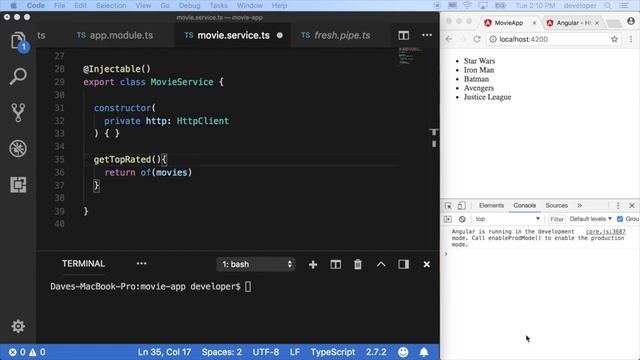Viewport: 640px width, 360px height.
Task: Split the terminal pane
Action: pos(336,264)
